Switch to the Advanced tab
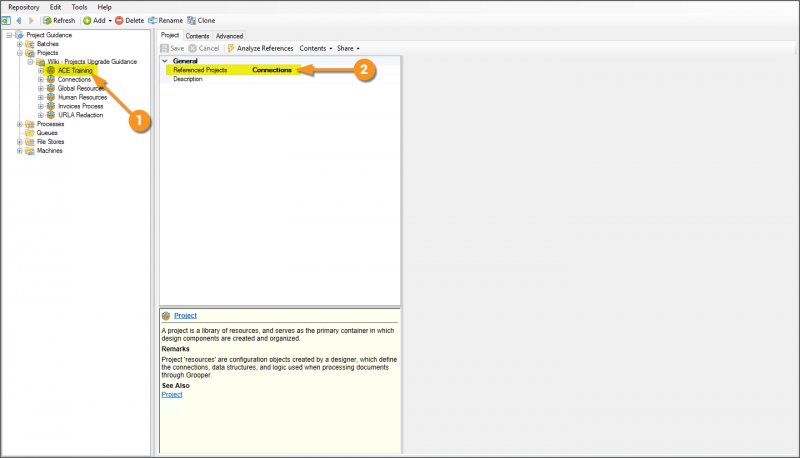The height and width of the screenshot is (458, 800). point(229,36)
